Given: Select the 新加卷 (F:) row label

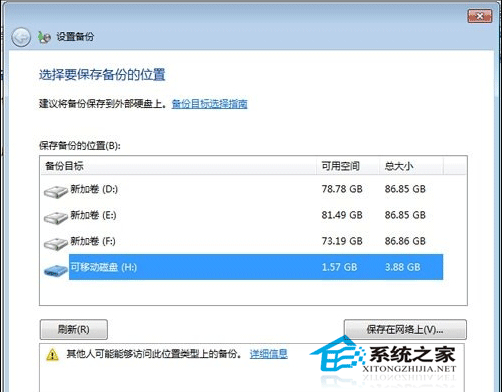Looking at the screenshot, I should click(x=93, y=241).
